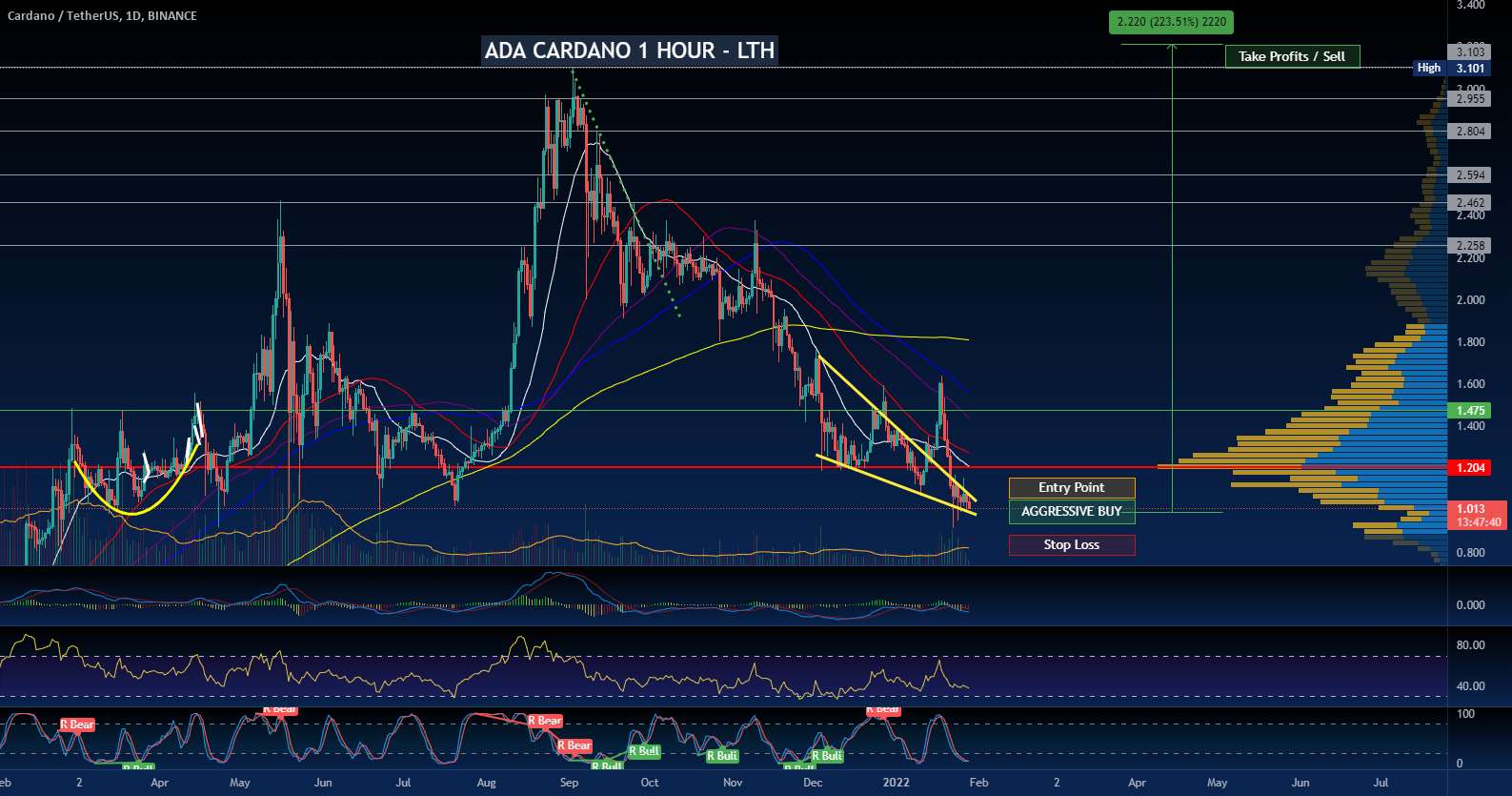Click the 3.400 price axis tick

click(1470, 6)
